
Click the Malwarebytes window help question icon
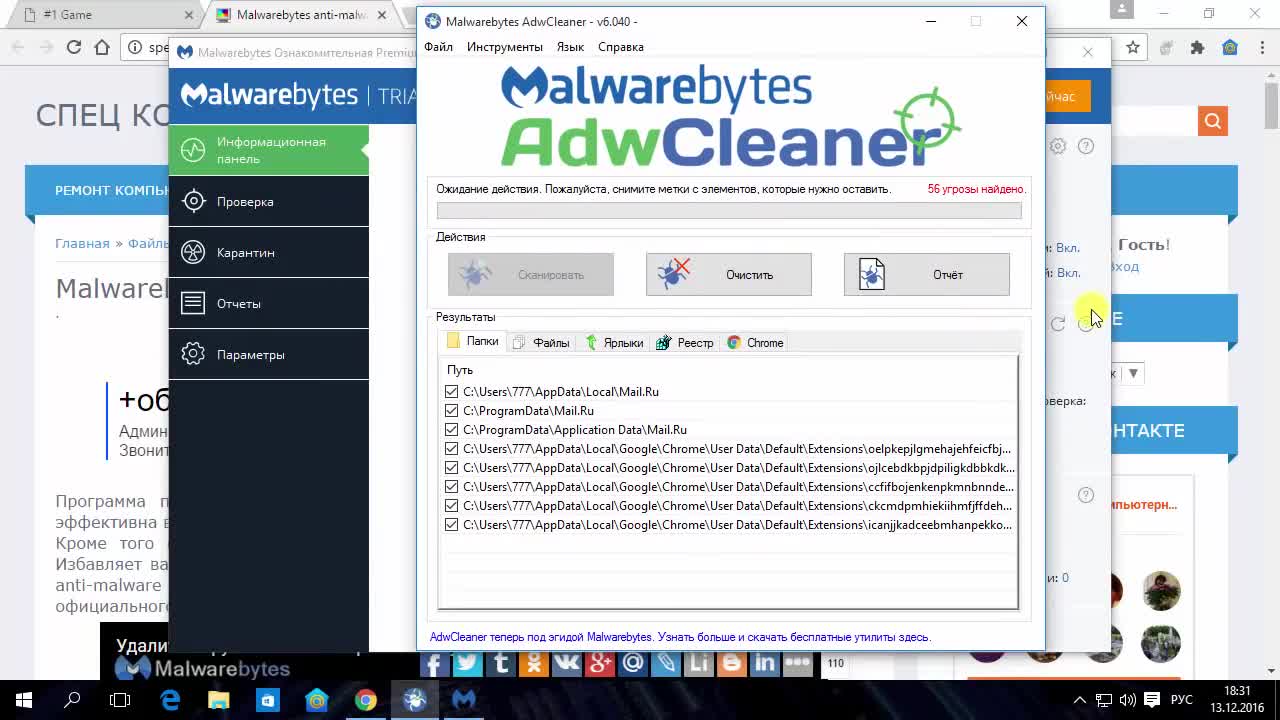pos(1086,146)
